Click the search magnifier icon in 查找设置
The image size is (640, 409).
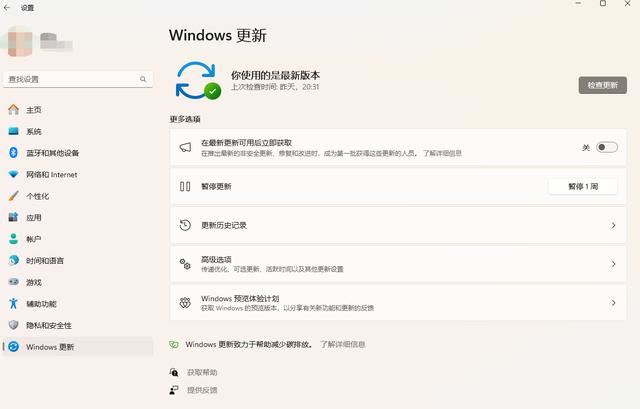coord(145,78)
